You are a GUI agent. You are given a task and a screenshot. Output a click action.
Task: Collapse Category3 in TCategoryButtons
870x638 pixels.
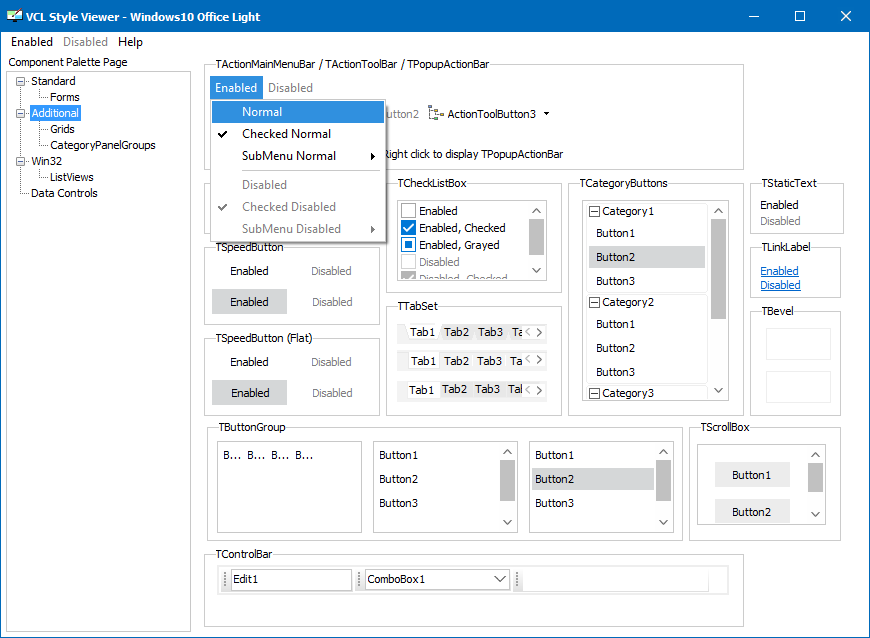click(594, 393)
